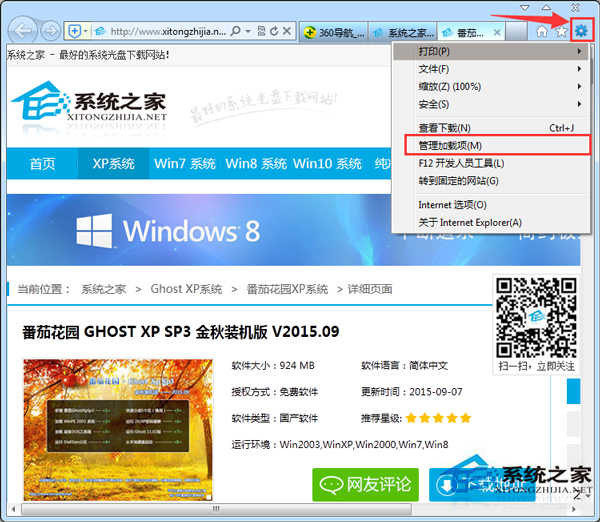Click 系统之家 breadcrumb link
600x522 pixels.
pos(103,289)
